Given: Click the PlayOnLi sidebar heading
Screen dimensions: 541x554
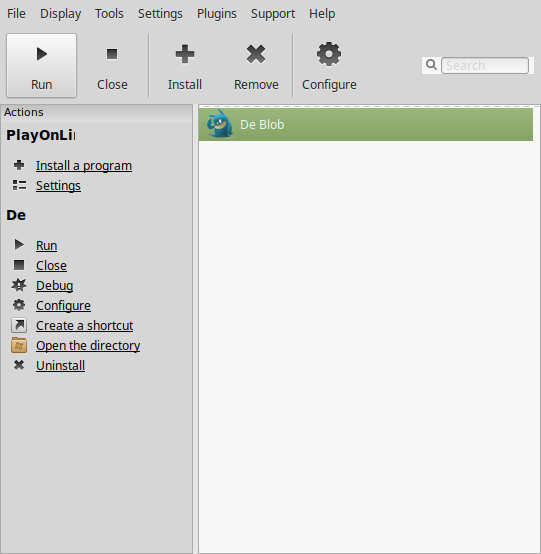Looking at the screenshot, I should [40, 135].
